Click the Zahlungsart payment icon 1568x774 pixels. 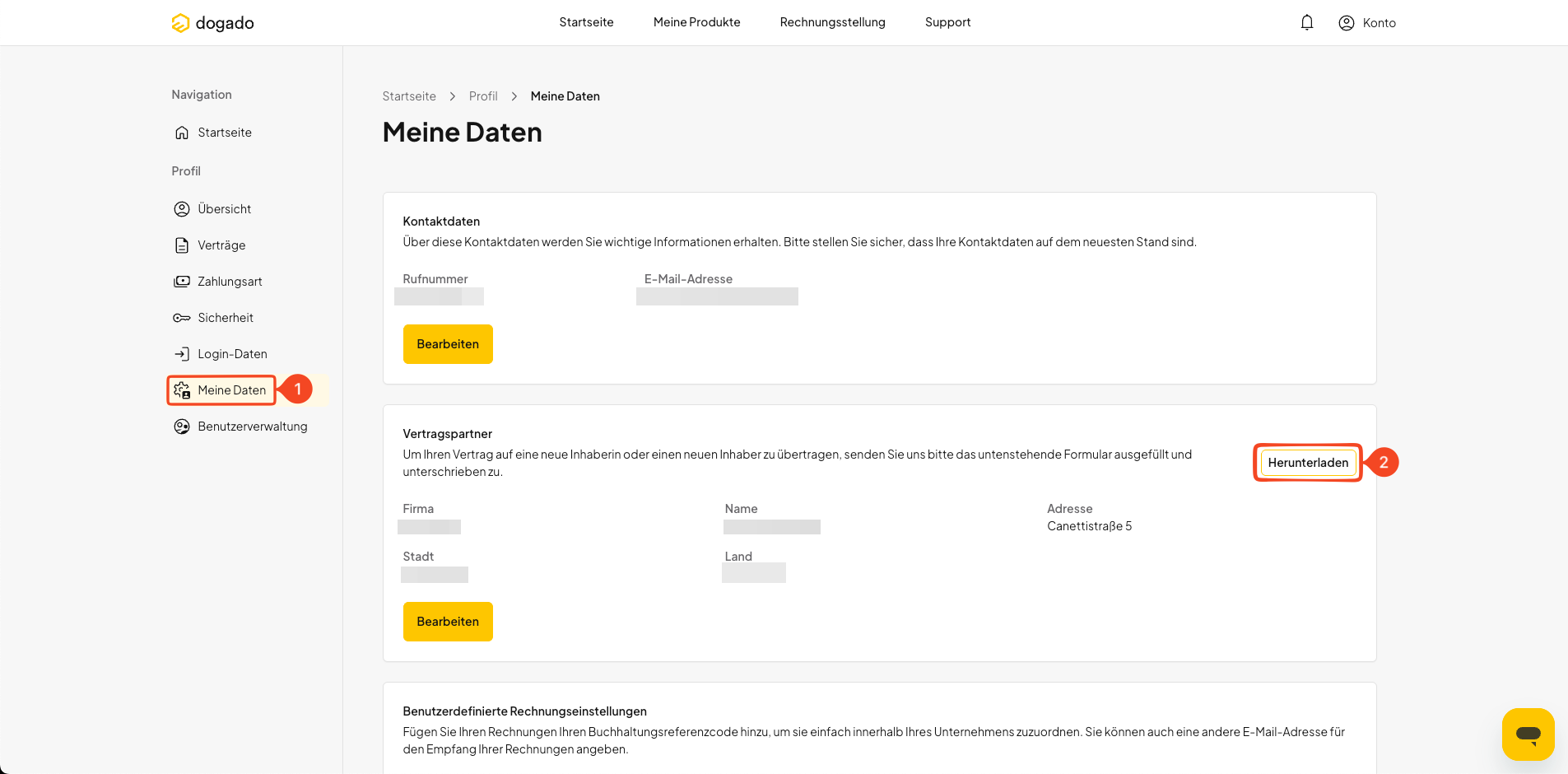(182, 282)
